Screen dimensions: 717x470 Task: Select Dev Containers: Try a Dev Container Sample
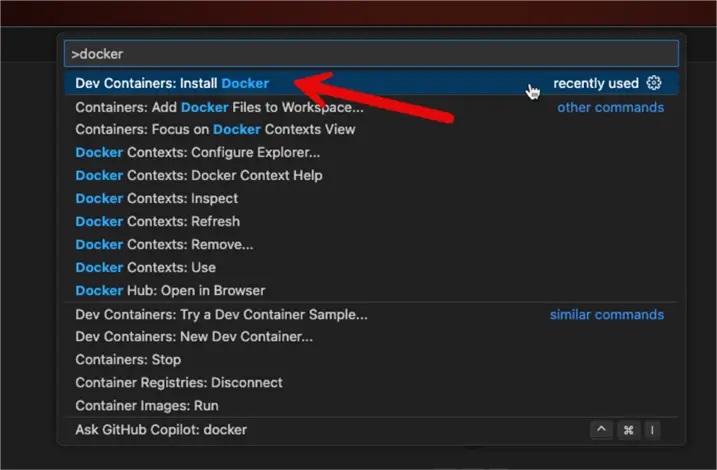pyautogui.click(x=371, y=314)
